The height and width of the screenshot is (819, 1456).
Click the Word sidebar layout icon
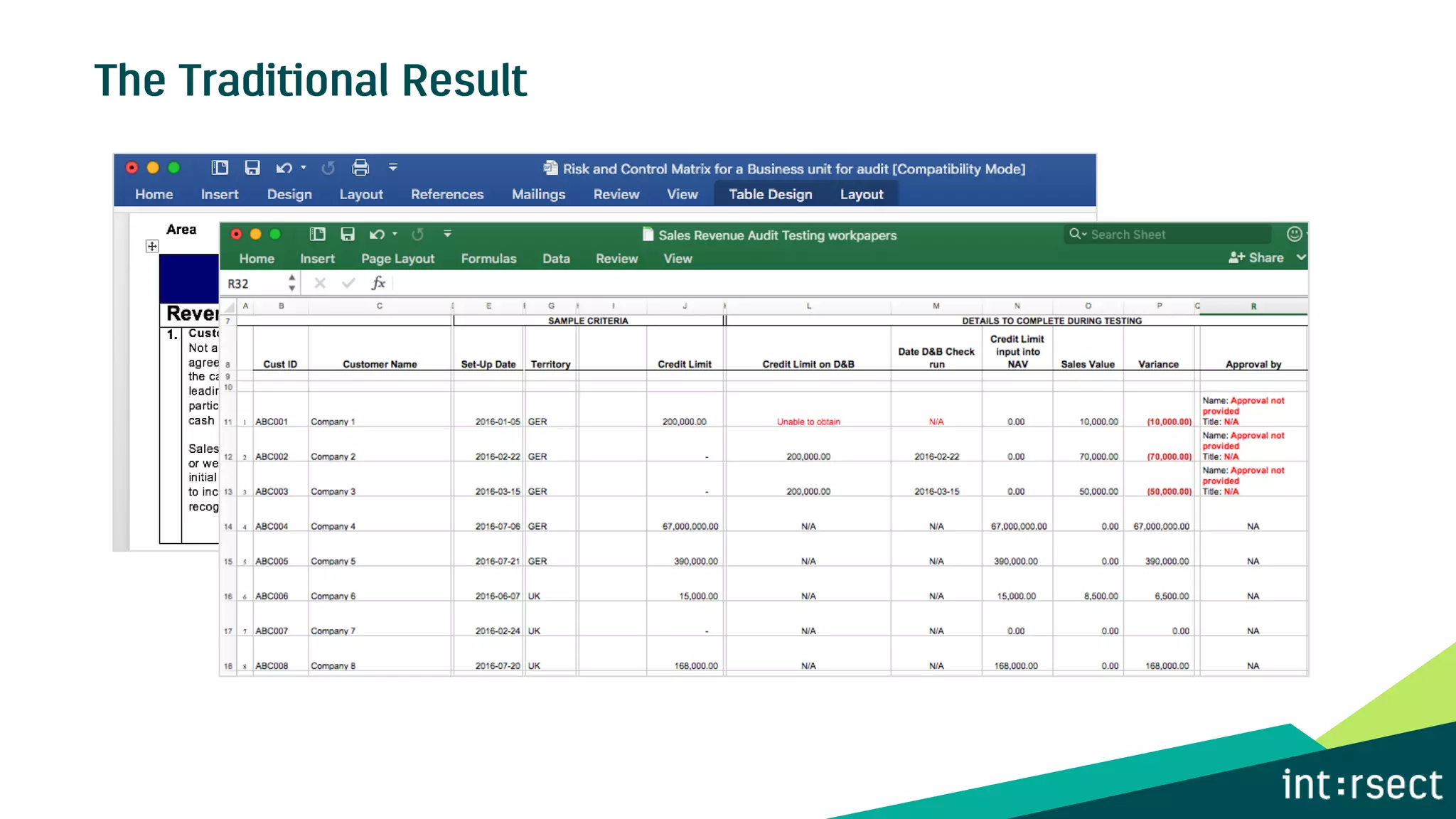click(x=220, y=168)
